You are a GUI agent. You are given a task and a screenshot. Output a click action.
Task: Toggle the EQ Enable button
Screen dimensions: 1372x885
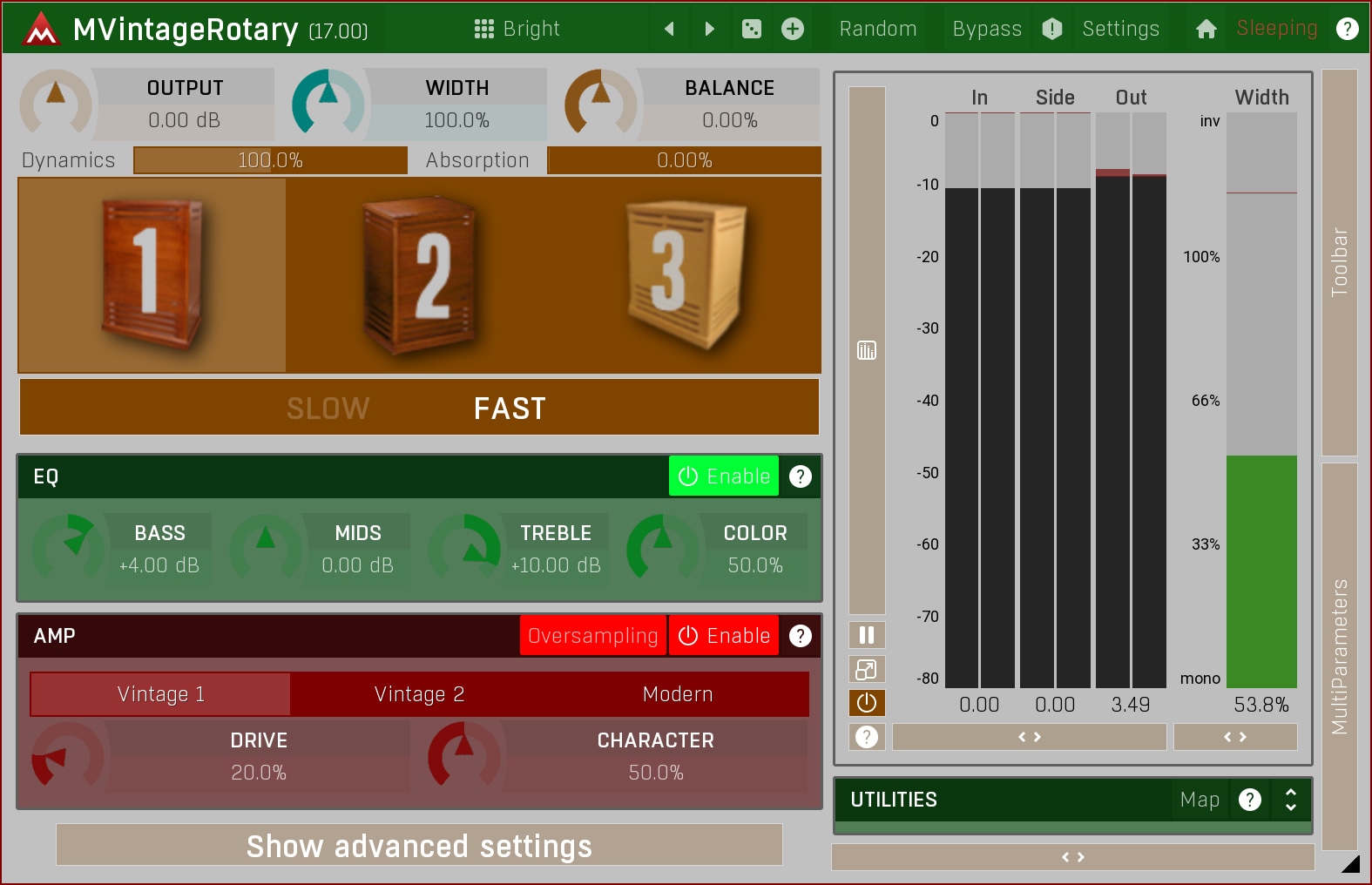click(x=723, y=476)
